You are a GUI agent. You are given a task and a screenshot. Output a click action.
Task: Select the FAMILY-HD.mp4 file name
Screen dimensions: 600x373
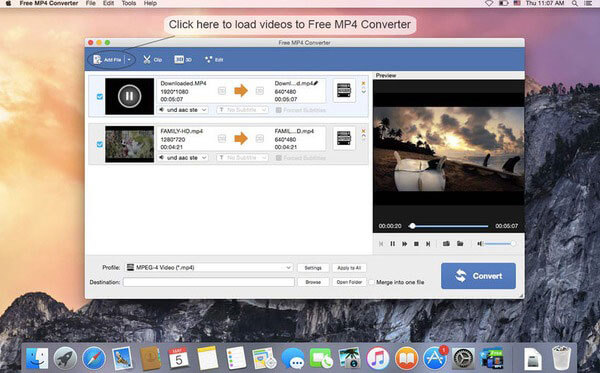[x=181, y=131]
